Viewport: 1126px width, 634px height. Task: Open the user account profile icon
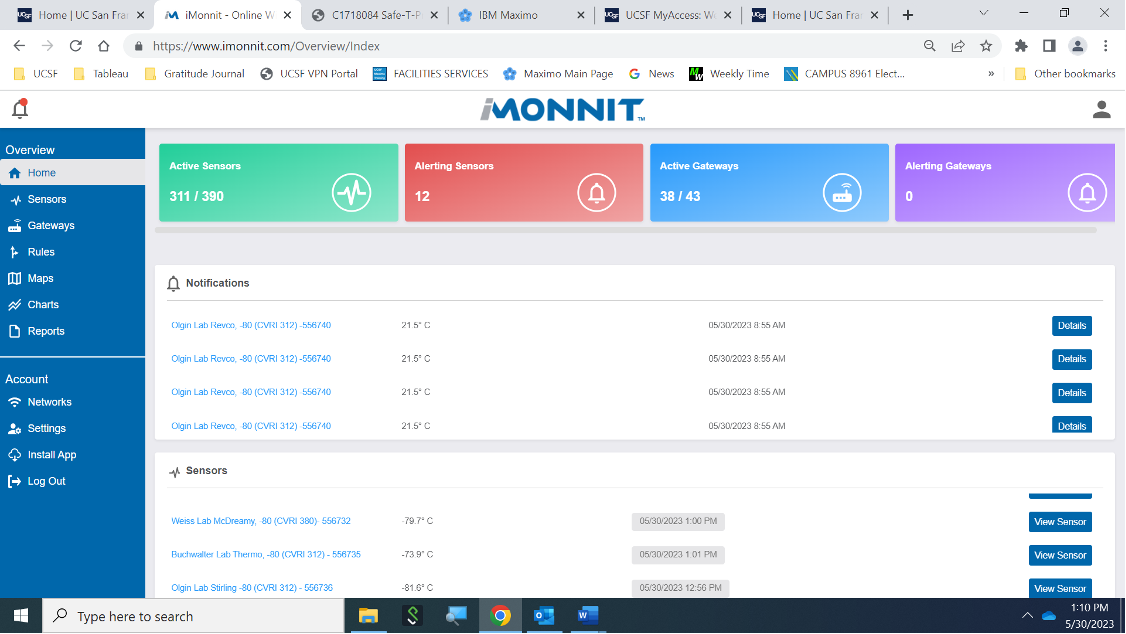pos(1101,109)
